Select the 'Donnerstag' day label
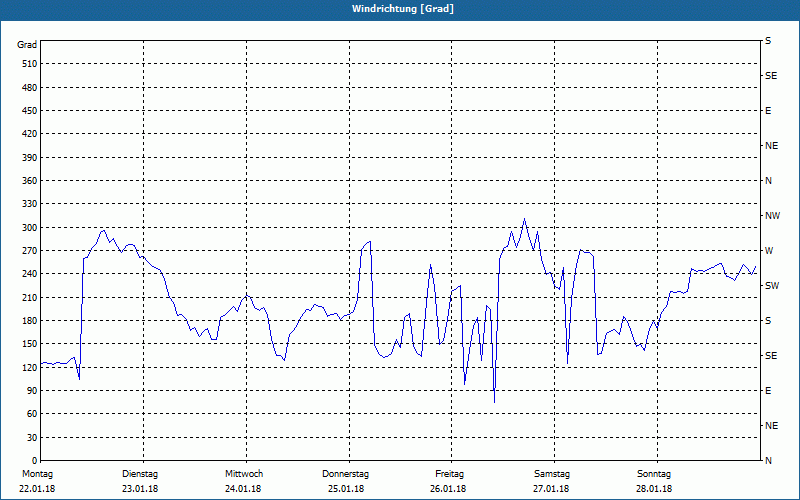This screenshot has width=800, height=500. point(345,474)
